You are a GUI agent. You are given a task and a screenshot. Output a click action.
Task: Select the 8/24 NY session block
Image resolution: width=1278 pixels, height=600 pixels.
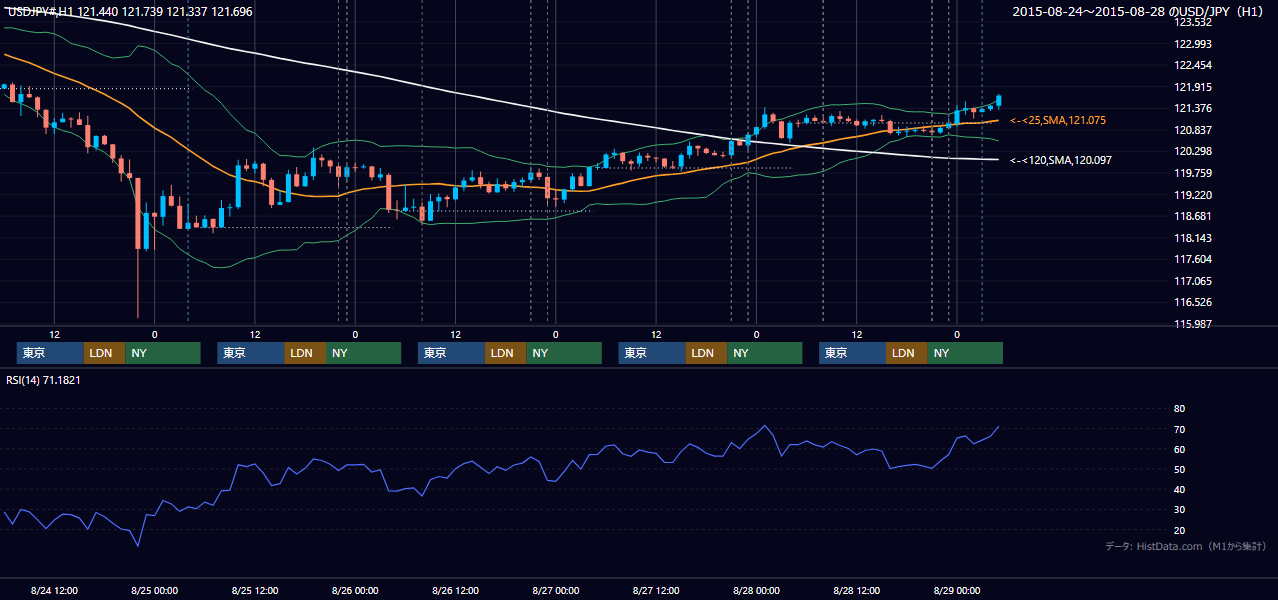pyautogui.click(x=163, y=353)
